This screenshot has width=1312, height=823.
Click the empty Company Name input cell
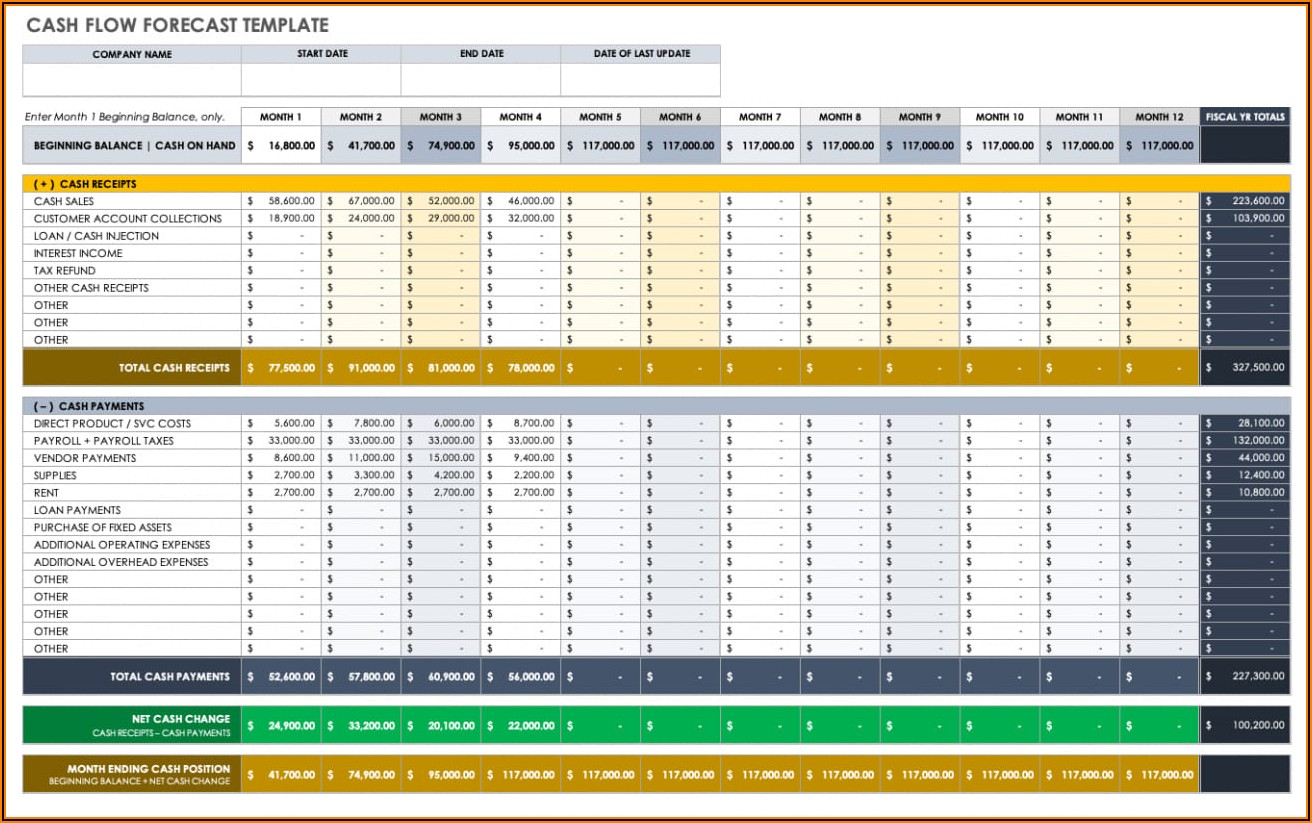[132, 80]
